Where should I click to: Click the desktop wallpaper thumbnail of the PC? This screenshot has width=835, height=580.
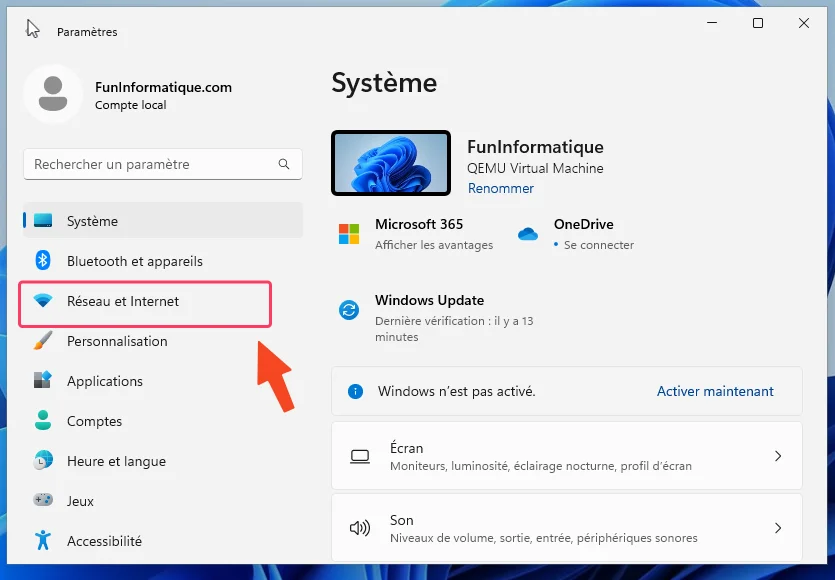click(x=391, y=163)
